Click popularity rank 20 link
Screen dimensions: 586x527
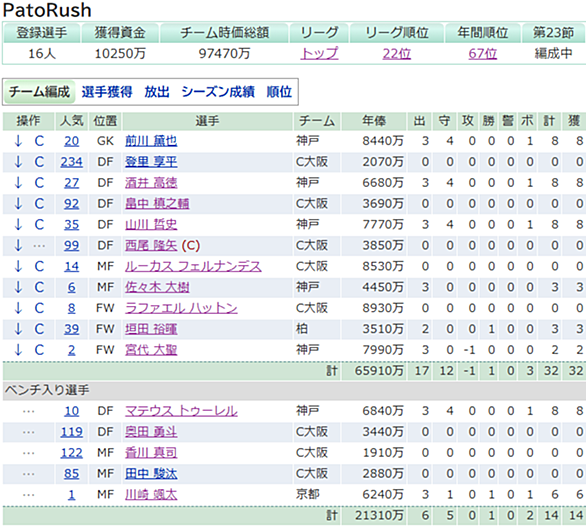71,141
